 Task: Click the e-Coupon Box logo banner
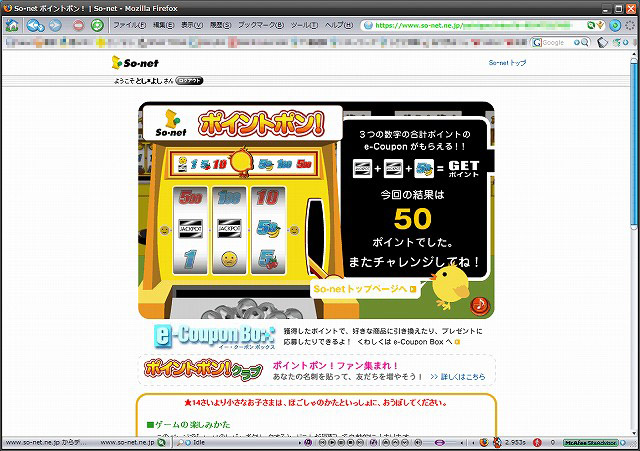point(214,336)
